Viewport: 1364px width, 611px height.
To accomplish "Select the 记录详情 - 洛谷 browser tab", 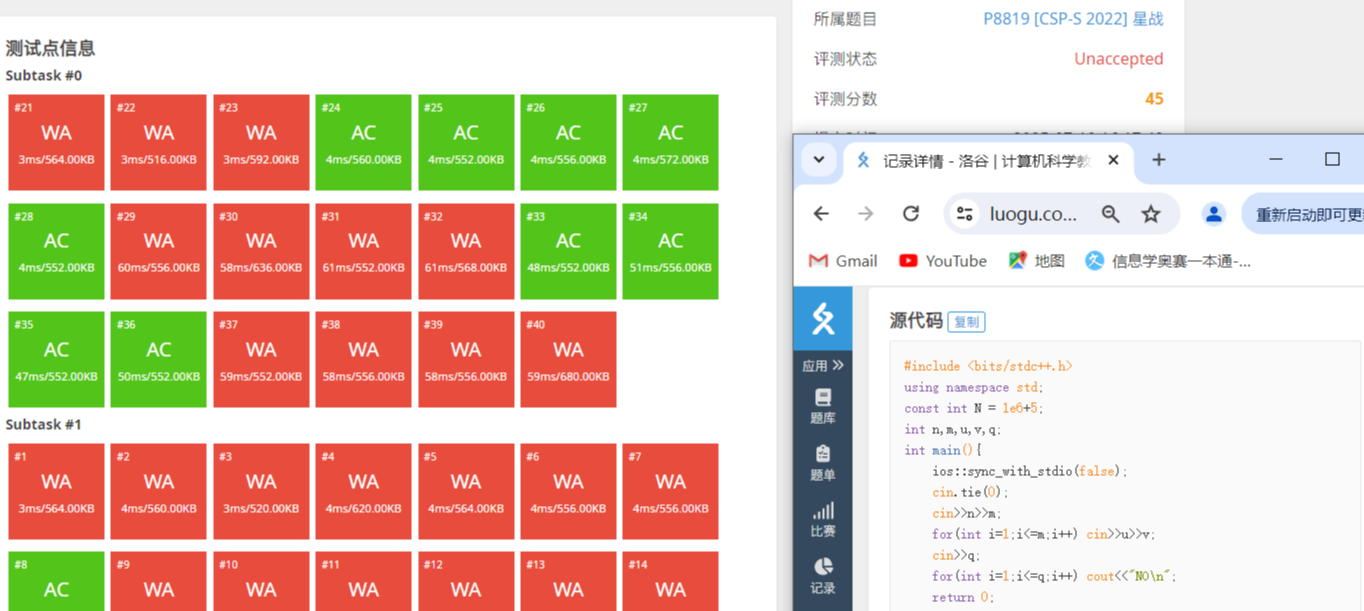I will 987,160.
